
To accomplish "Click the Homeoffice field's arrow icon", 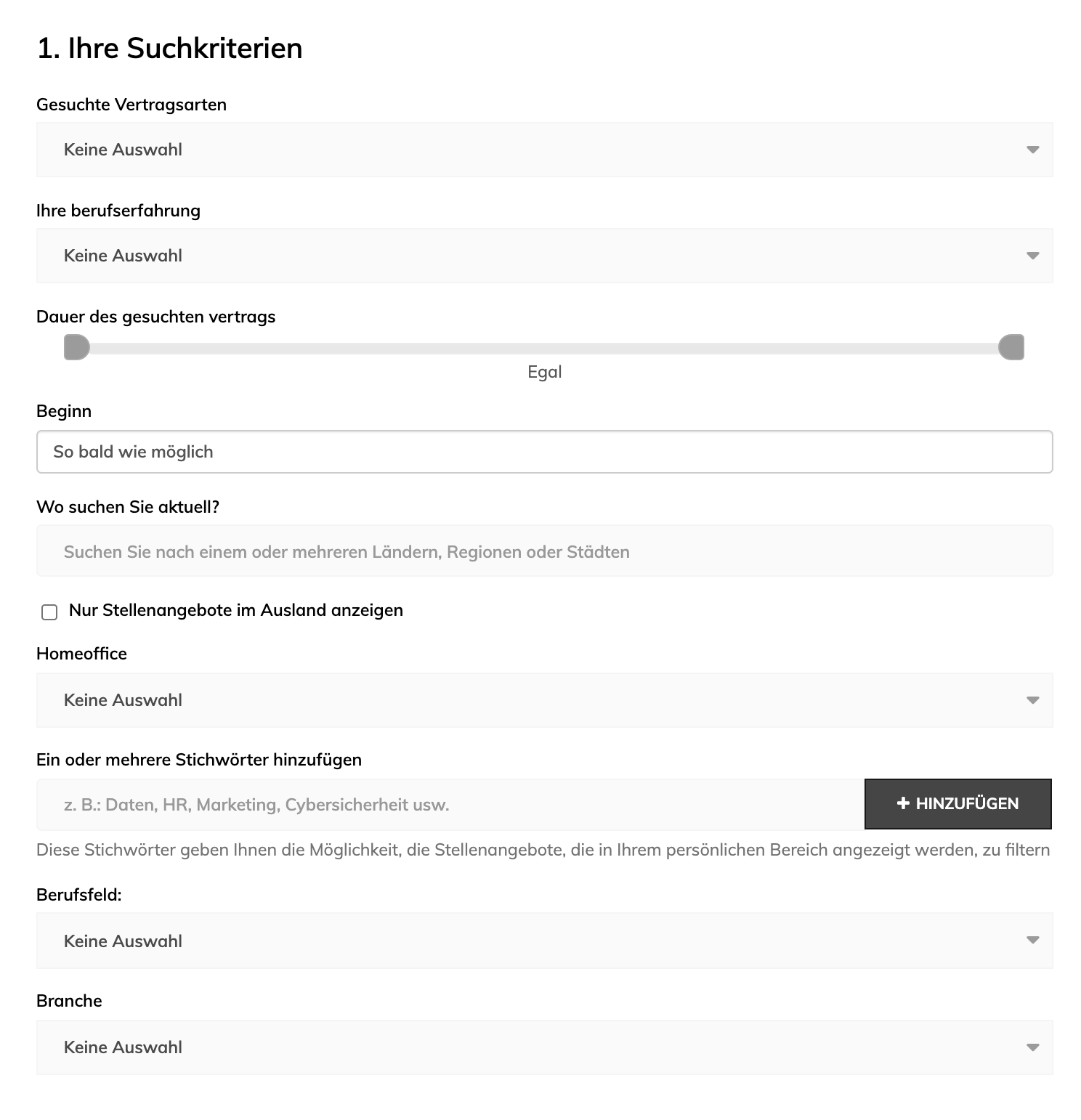I will pos(1032,700).
